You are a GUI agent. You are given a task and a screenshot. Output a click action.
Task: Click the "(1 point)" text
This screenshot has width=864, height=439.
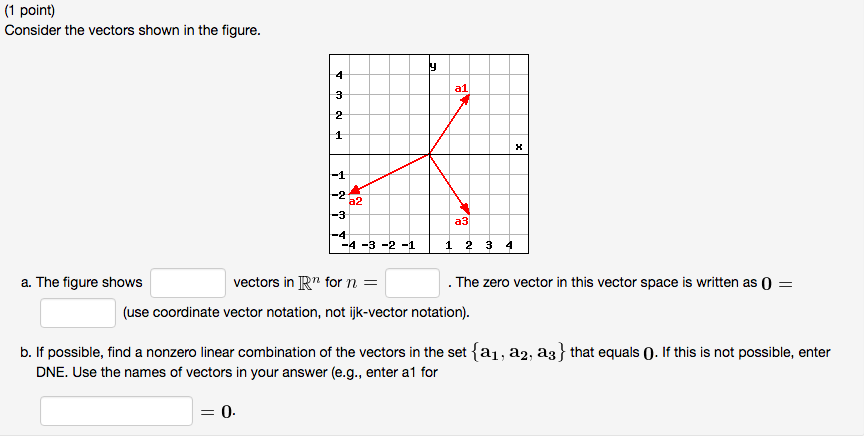pos(30,10)
